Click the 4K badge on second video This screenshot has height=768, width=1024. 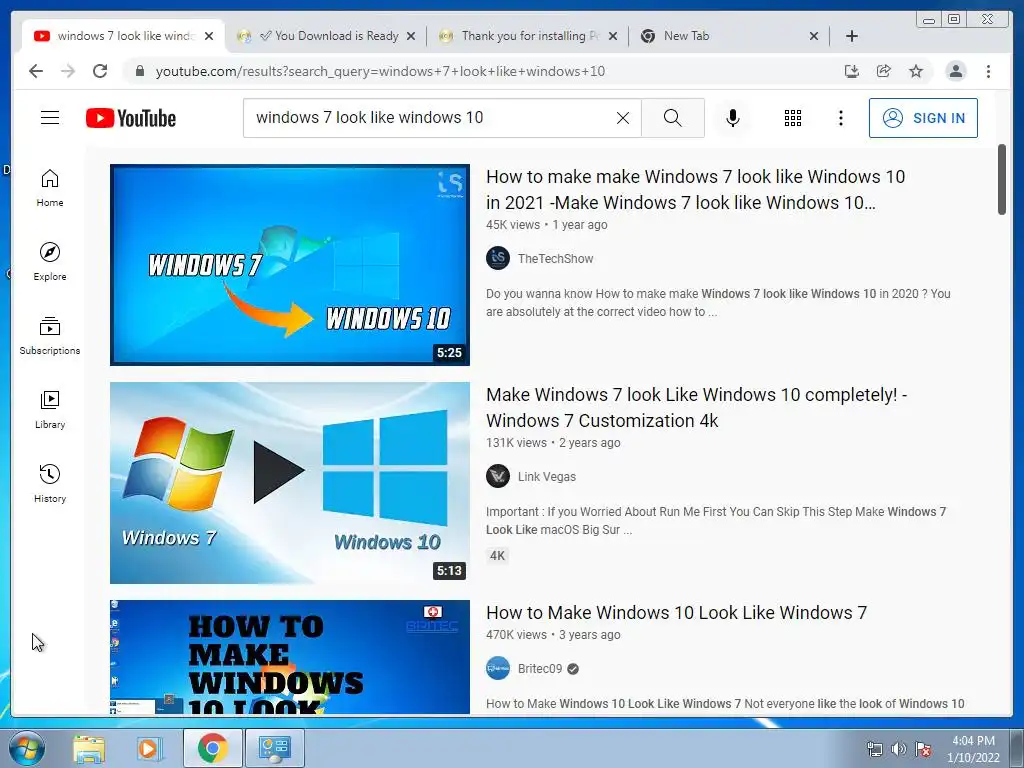pyautogui.click(x=497, y=556)
